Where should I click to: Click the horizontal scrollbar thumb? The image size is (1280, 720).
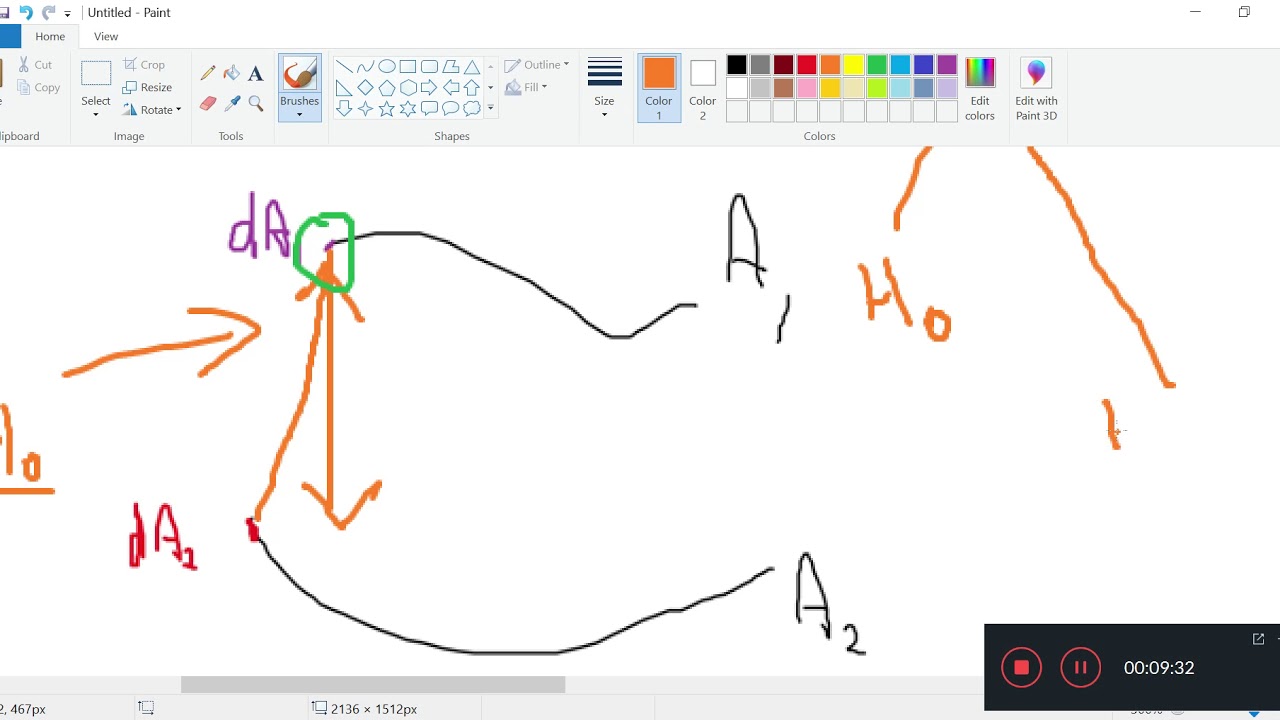(x=373, y=685)
